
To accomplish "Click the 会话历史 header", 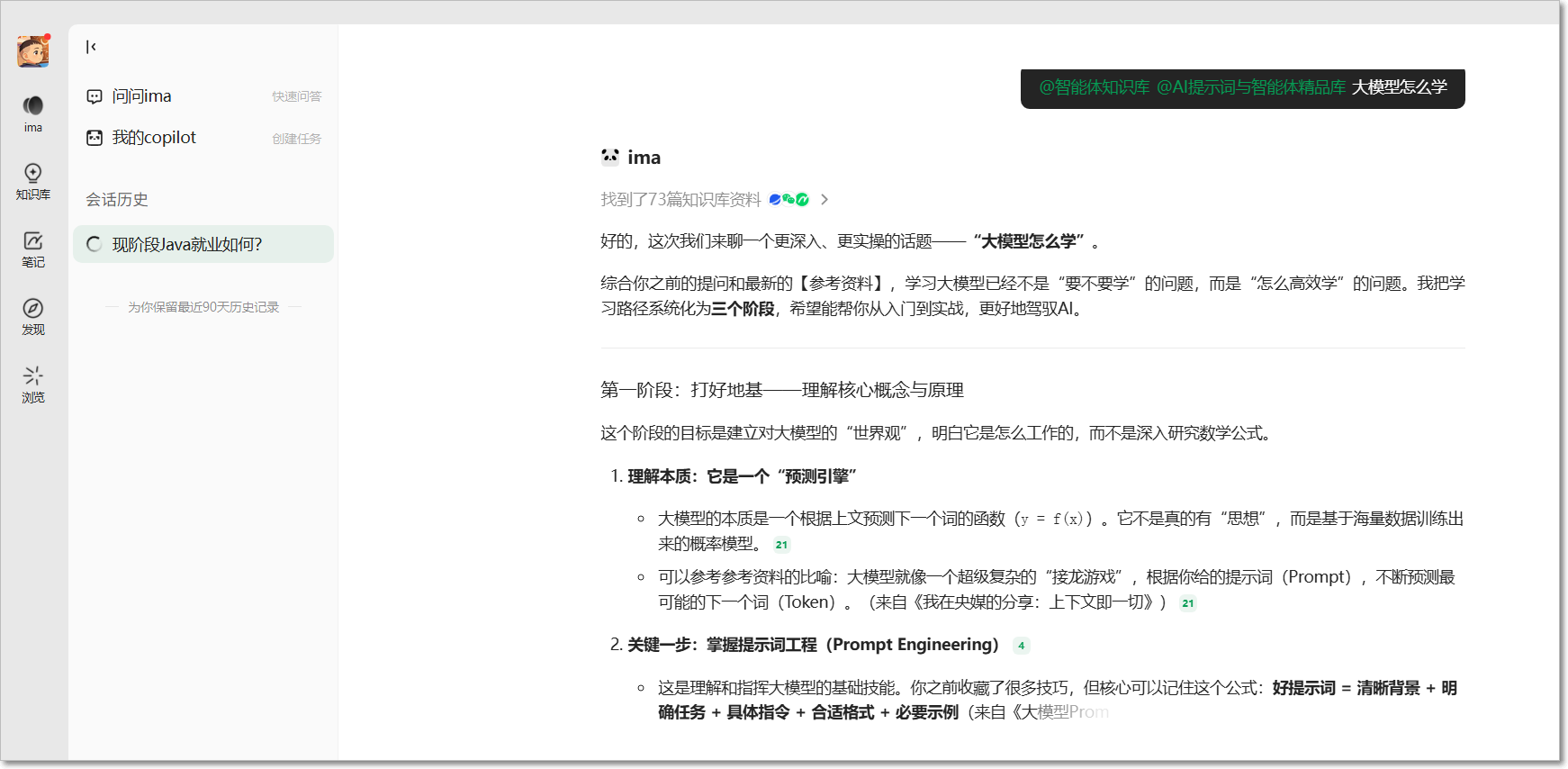I will tap(117, 200).
